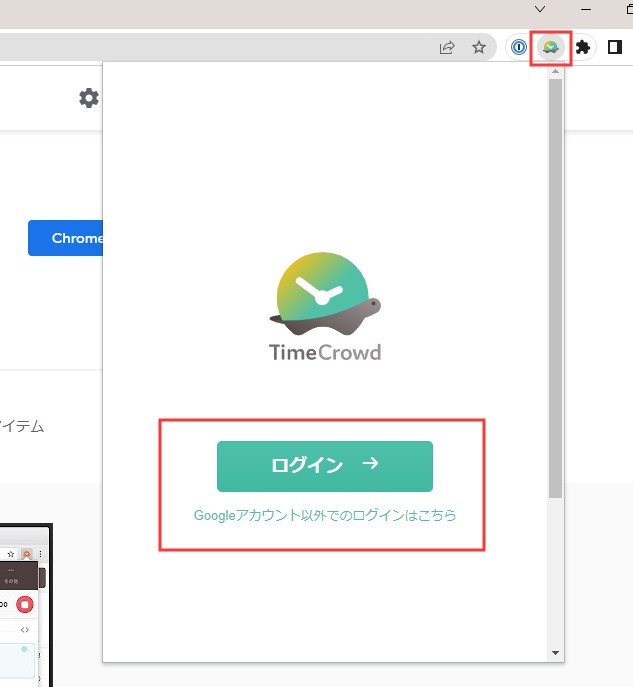
Task: Click the share page icon in address bar
Action: coord(447,47)
